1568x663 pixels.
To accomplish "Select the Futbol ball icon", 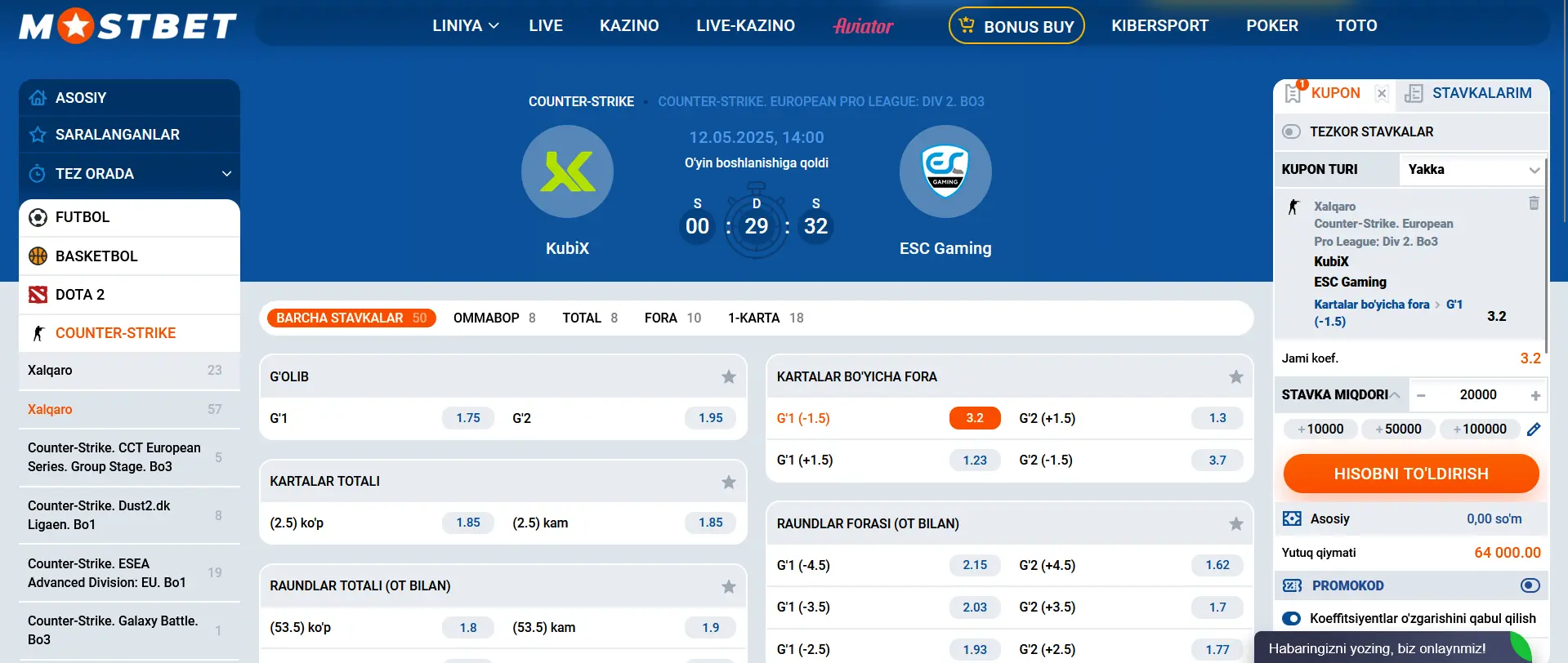I will click(38, 217).
